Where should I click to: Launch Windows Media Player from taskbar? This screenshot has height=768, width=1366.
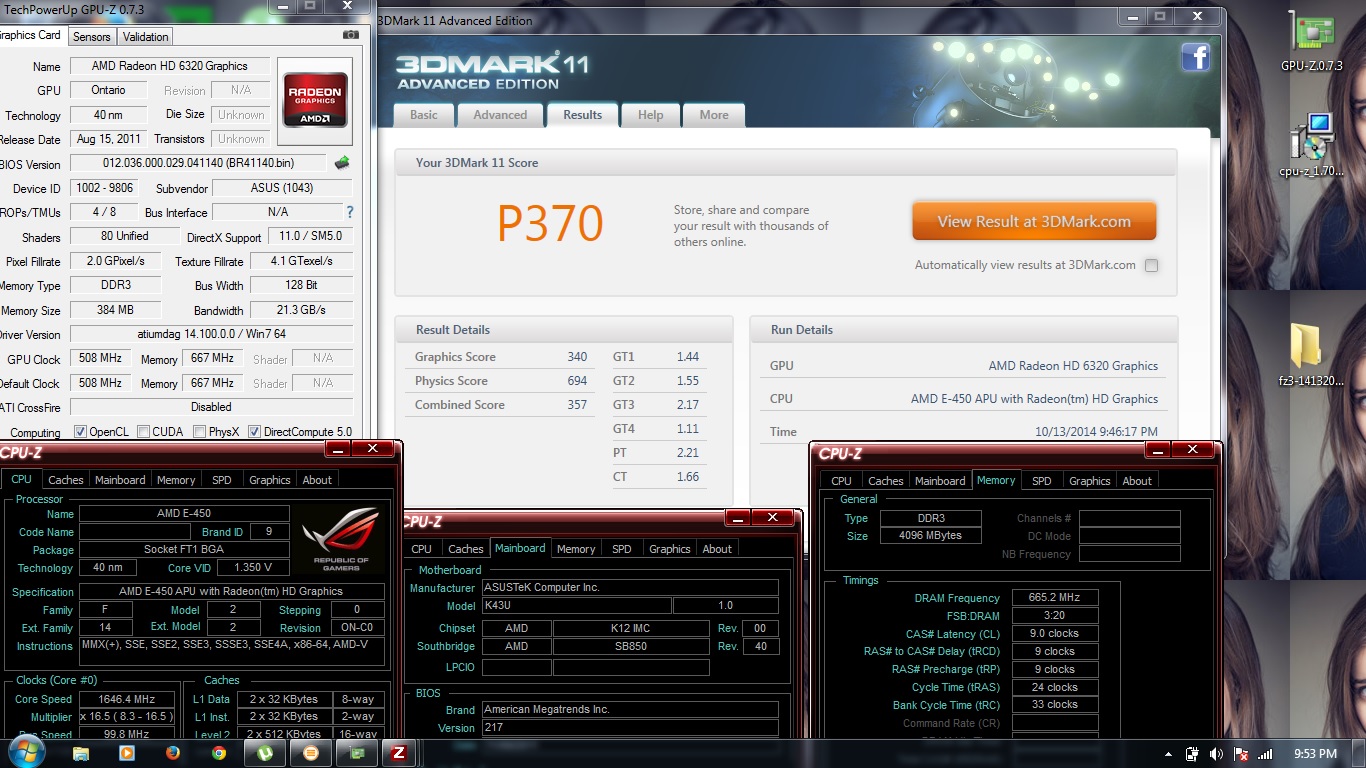point(127,753)
